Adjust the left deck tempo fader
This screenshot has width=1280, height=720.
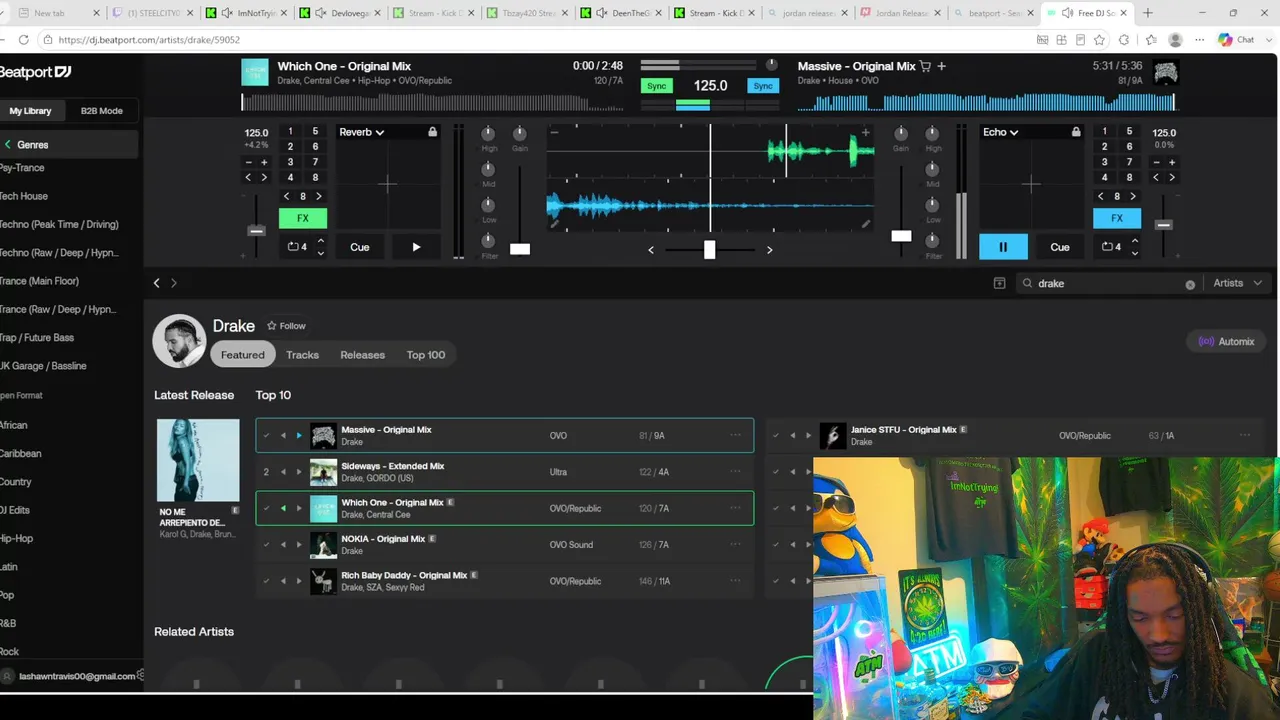[257, 231]
